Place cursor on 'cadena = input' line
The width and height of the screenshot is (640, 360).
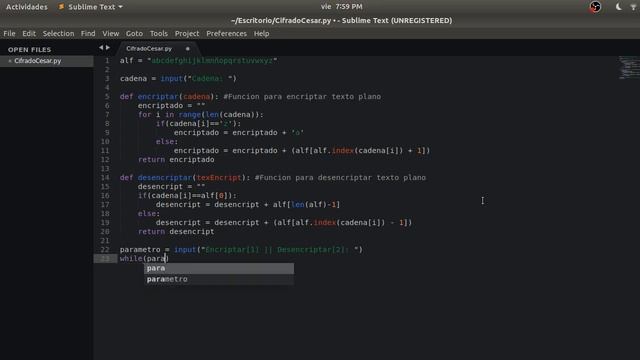coord(178,78)
